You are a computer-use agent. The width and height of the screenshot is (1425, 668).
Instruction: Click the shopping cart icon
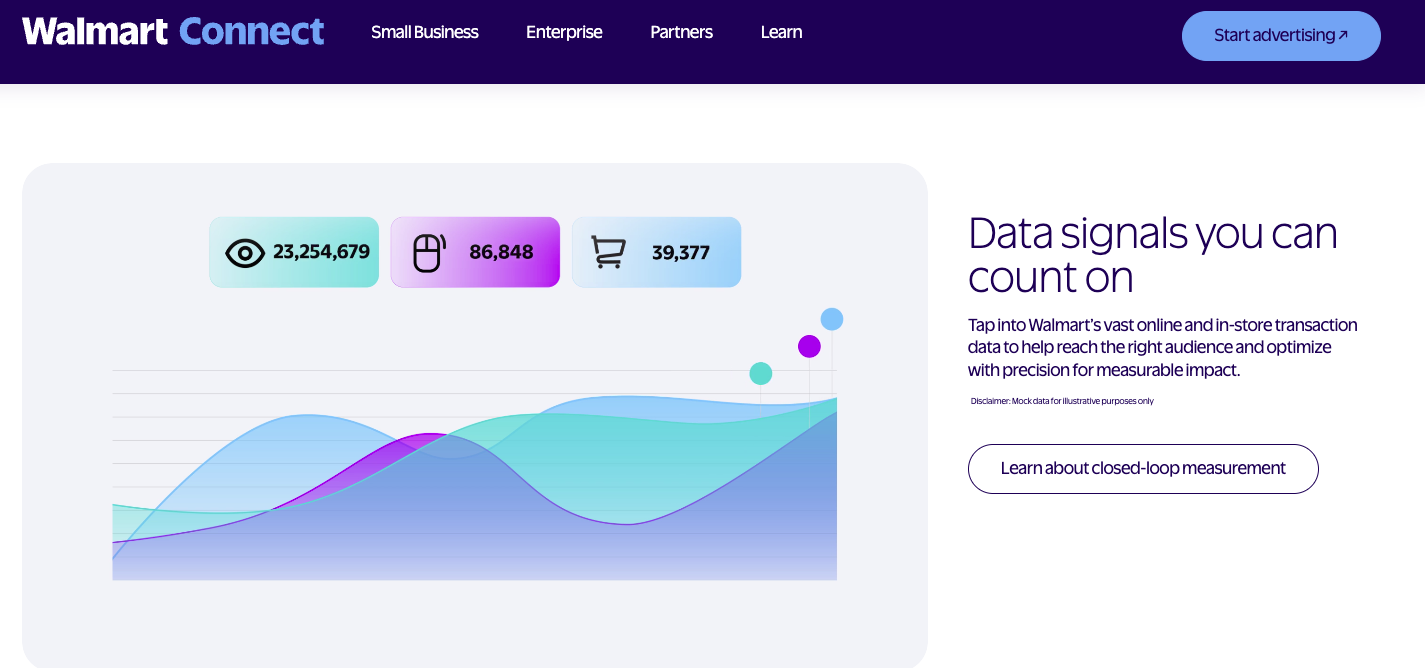pyautogui.click(x=608, y=252)
